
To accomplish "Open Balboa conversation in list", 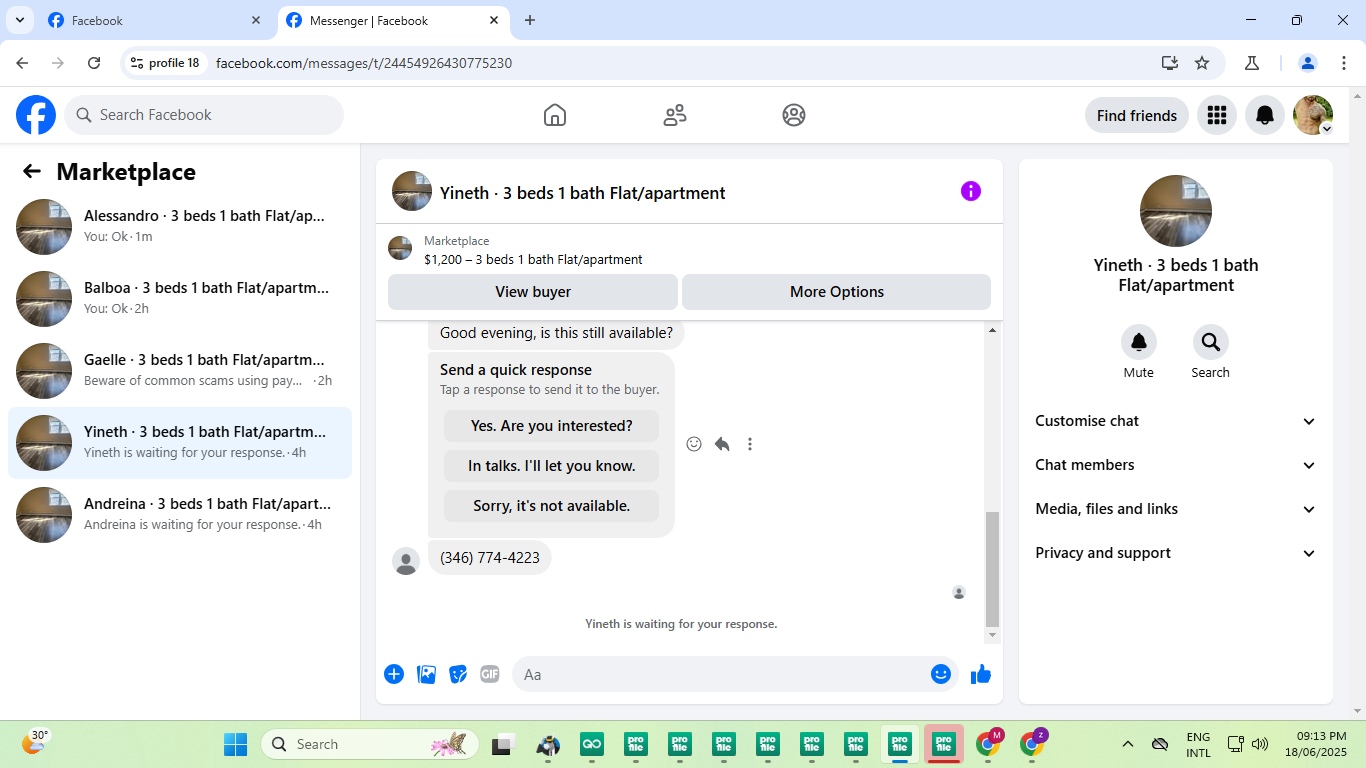I will click(180, 299).
